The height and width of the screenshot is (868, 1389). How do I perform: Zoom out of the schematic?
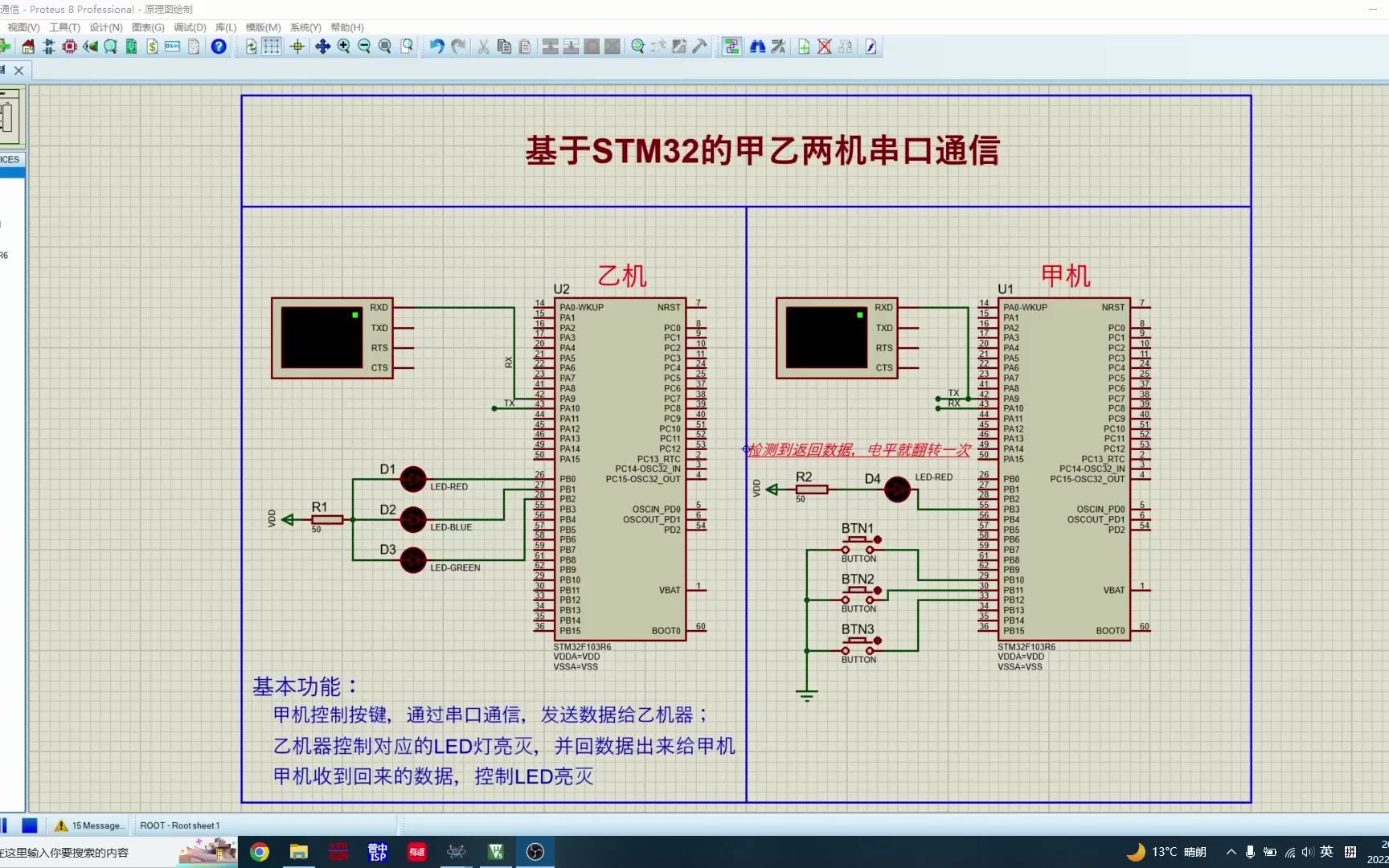coord(363,46)
